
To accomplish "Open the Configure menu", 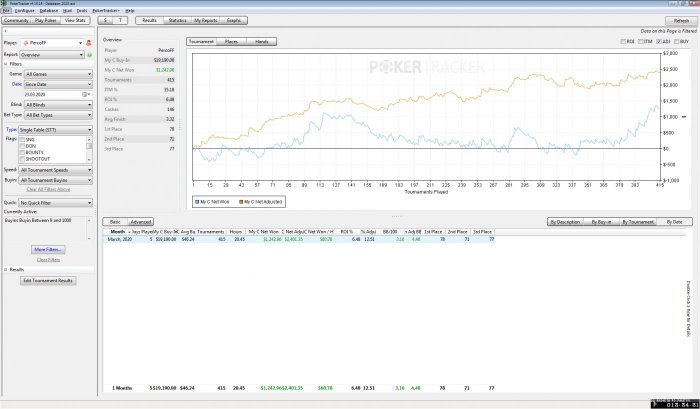I will click(x=25, y=10).
